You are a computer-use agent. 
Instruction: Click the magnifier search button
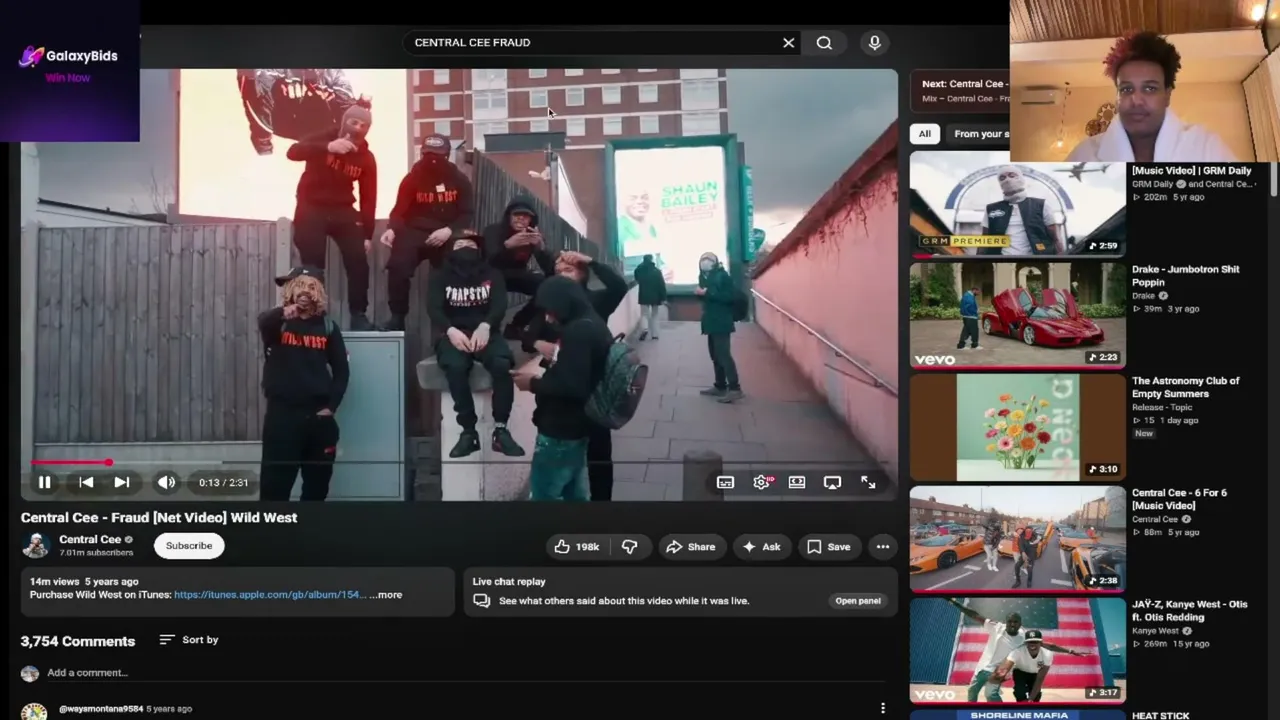pyautogui.click(x=824, y=43)
